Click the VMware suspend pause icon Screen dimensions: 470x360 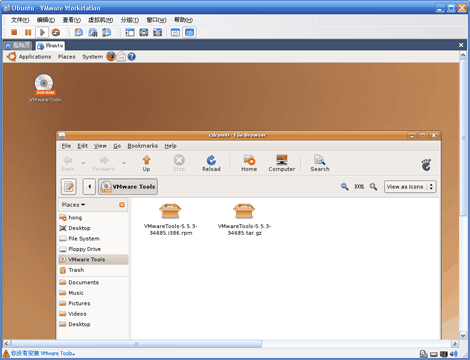point(28,32)
